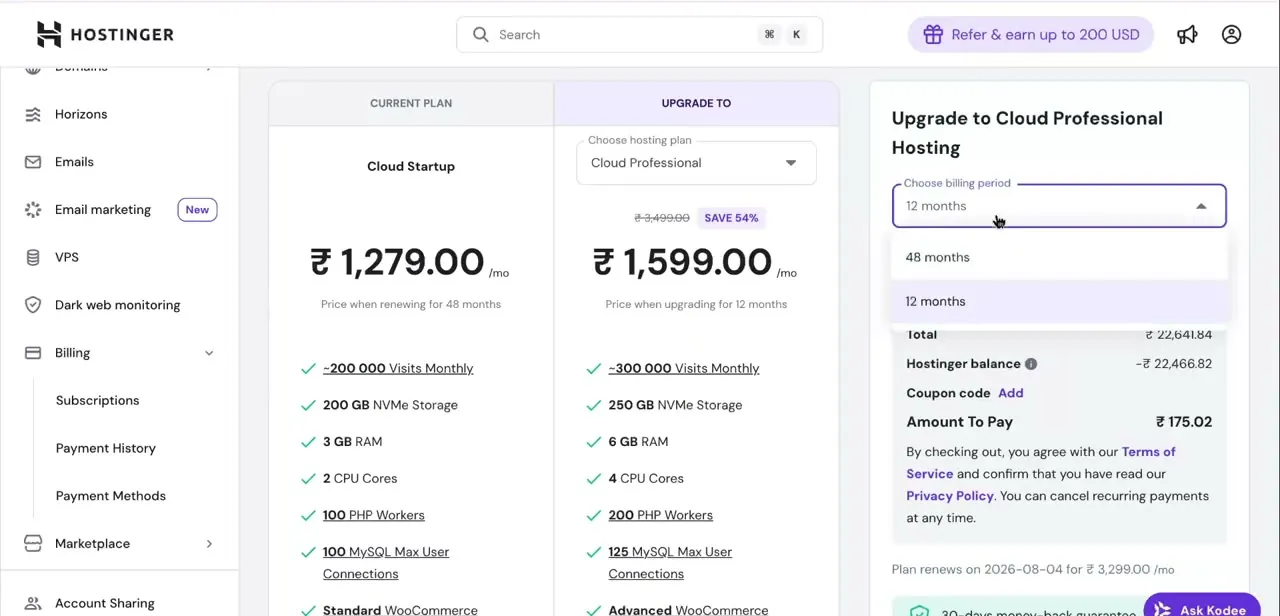This screenshot has height=616, width=1280.
Task: Click the Email marketing icon
Action: click(x=33, y=209)
